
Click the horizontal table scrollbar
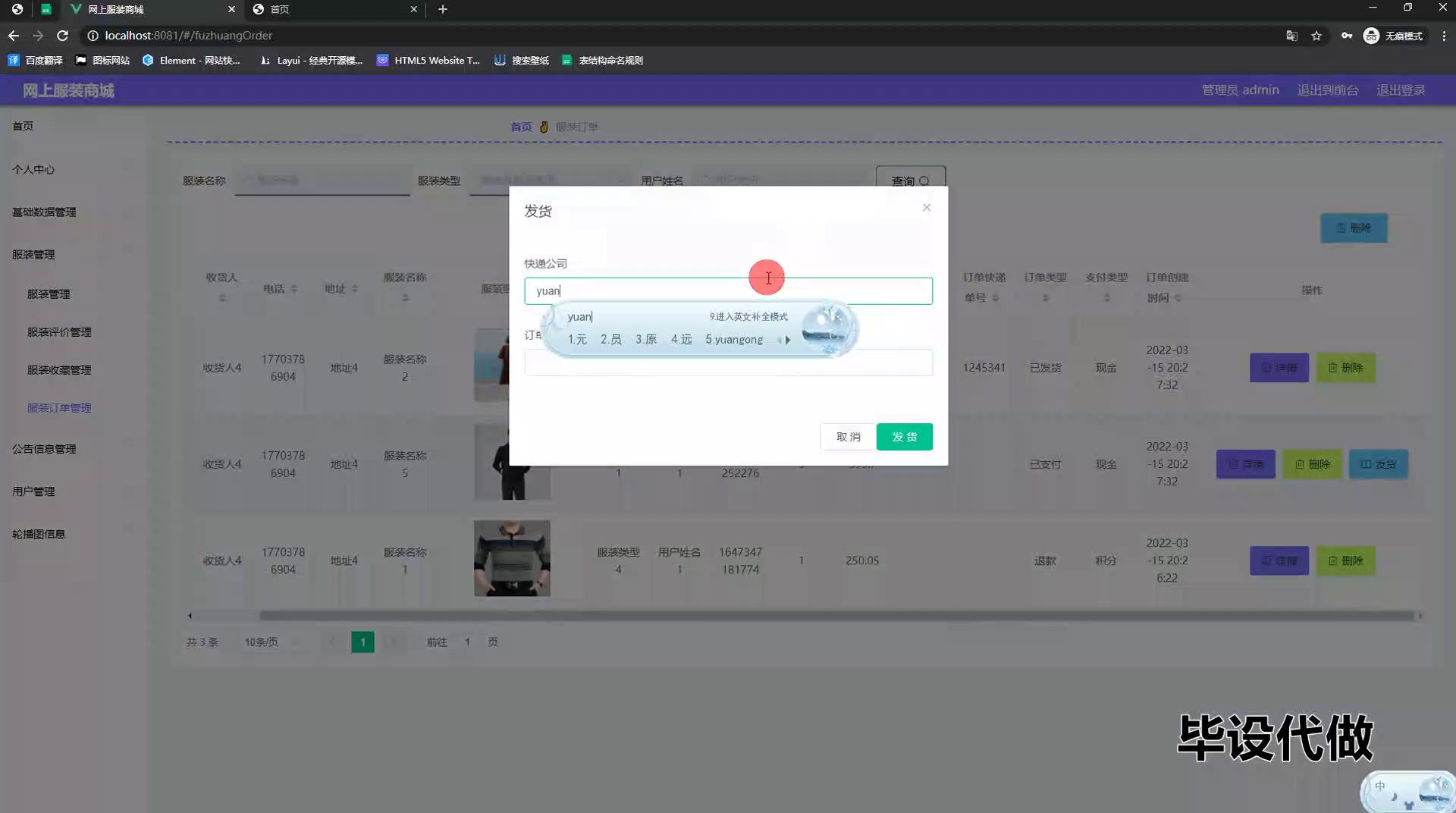point(834,616)
